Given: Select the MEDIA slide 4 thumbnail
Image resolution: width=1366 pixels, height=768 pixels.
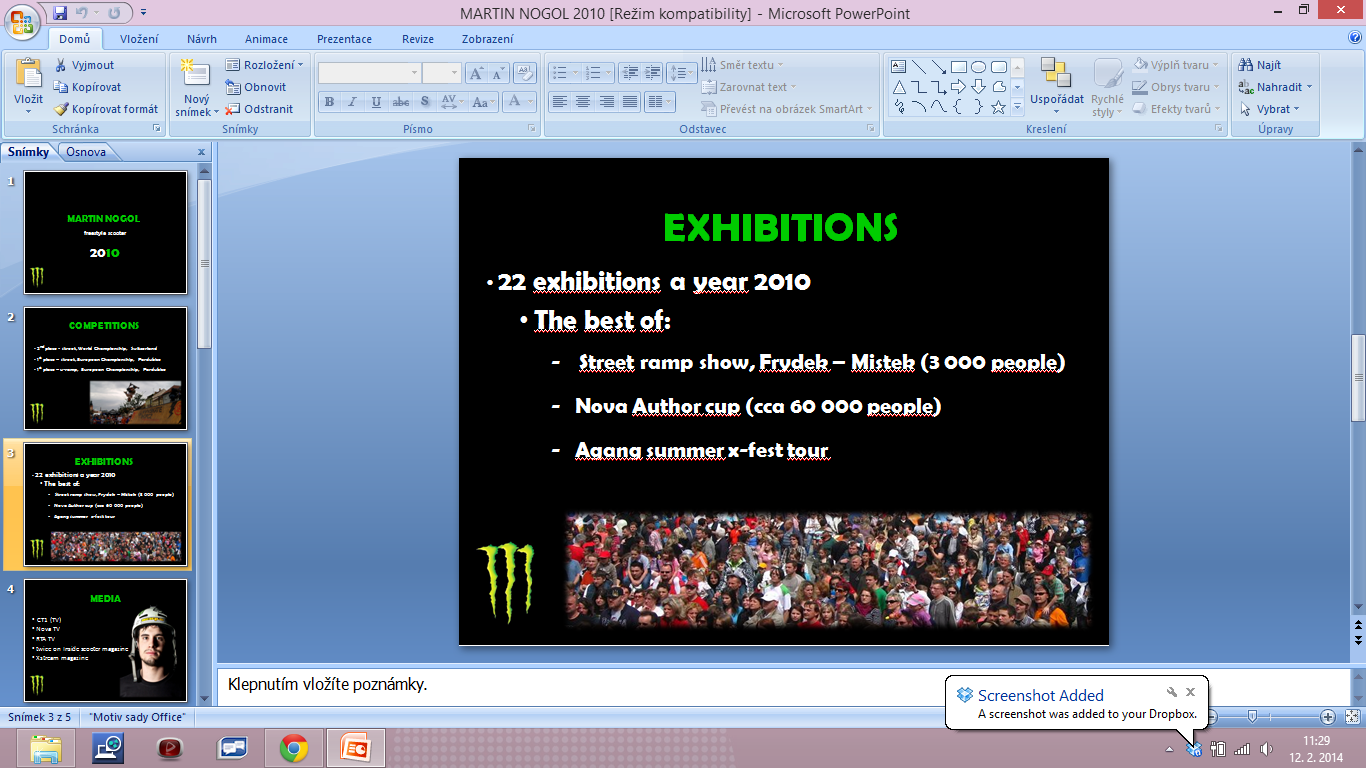Looking at the screenshot, I should click(x=105, y=639).
